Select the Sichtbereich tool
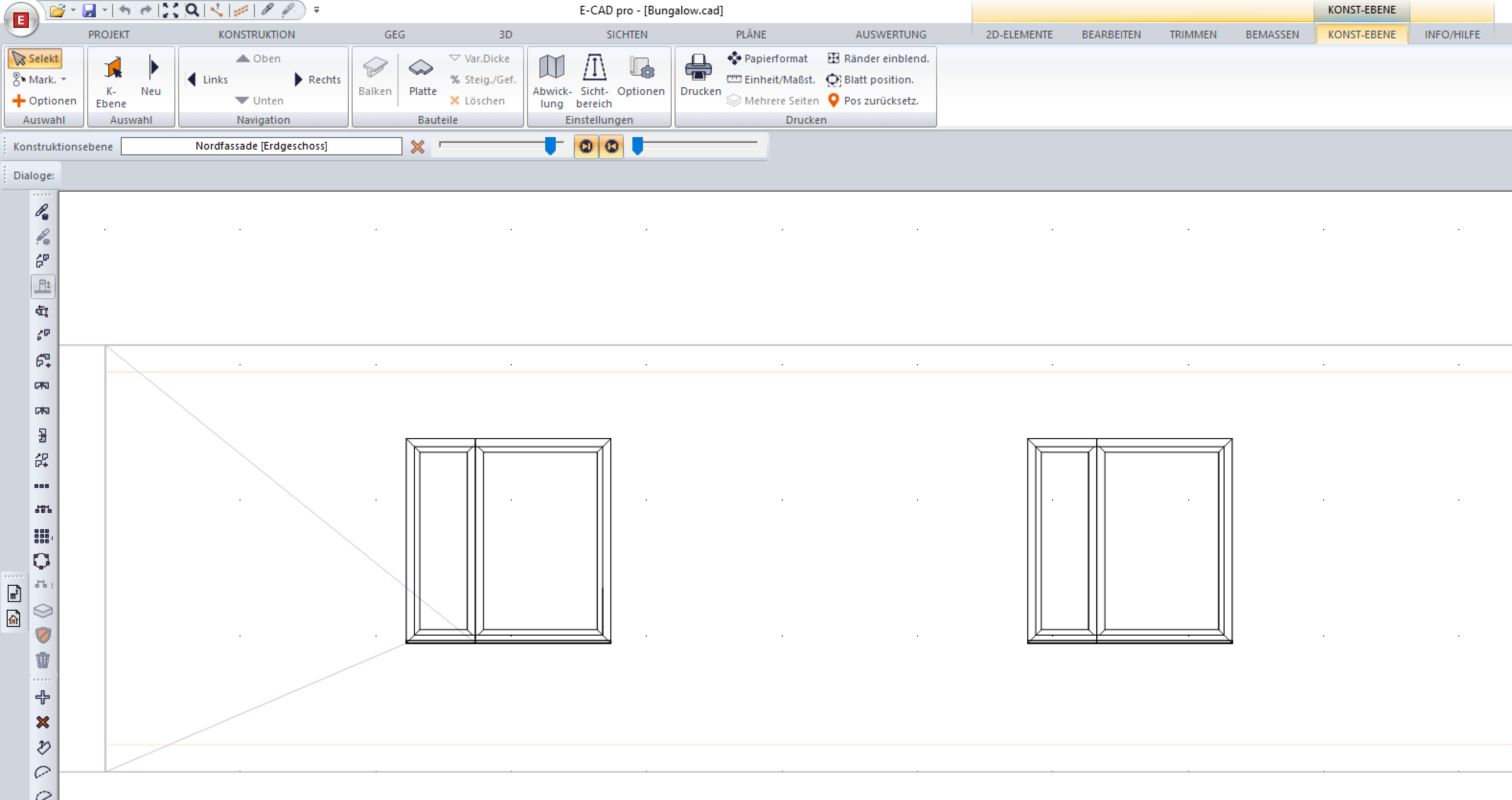Image resolution: width=1512 pixels, height=800 pixels. click(594, 68)
